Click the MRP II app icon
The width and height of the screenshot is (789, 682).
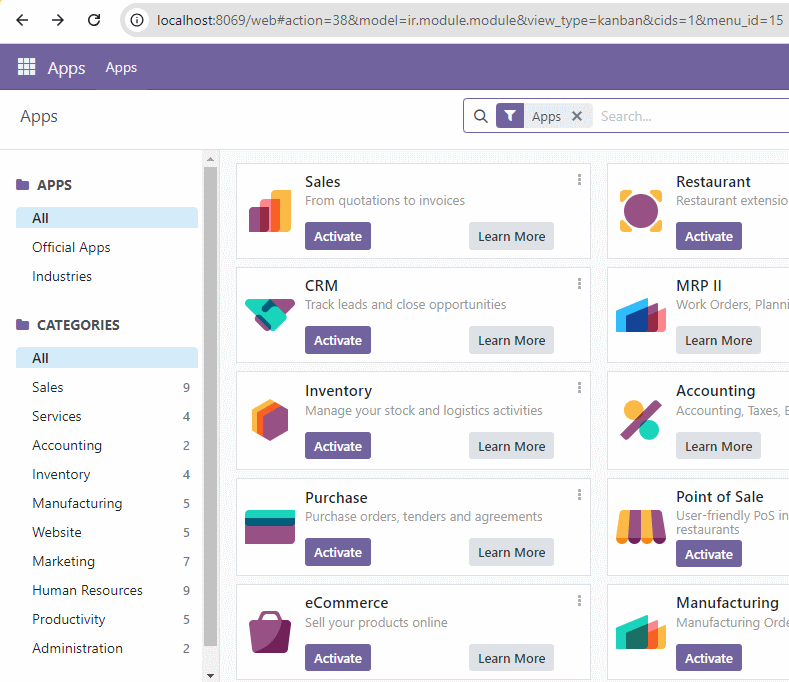click(641, 315)
